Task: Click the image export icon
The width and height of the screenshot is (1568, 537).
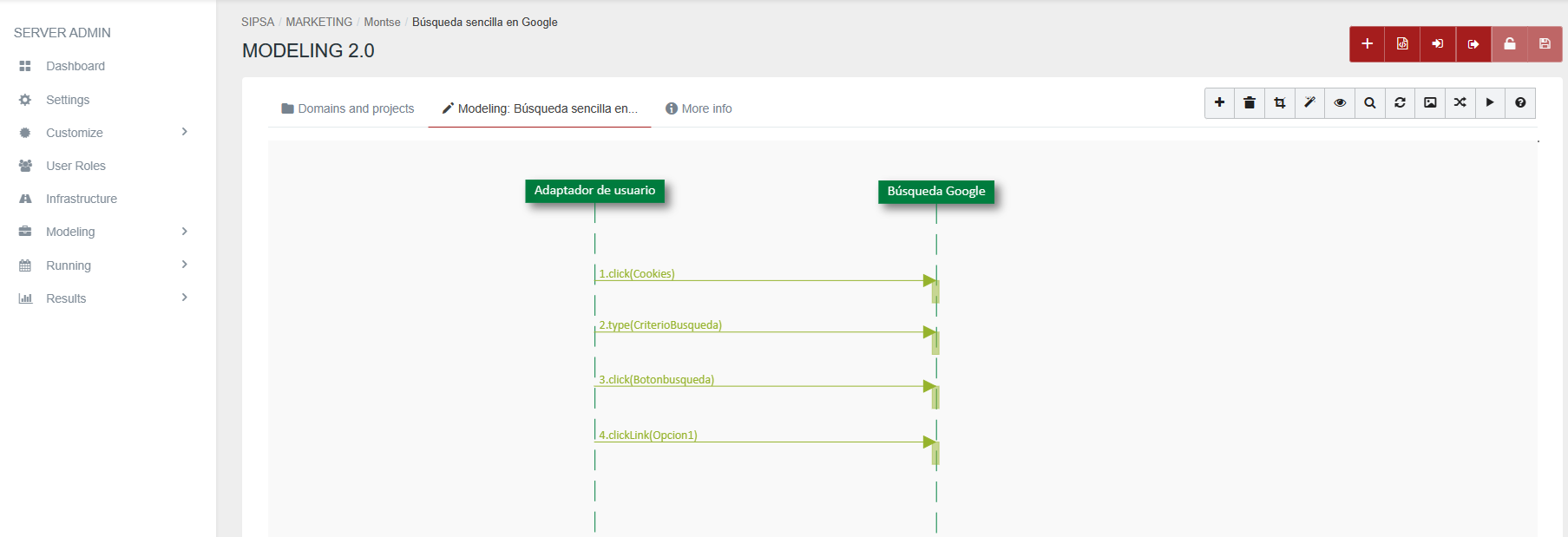Action: [x=1430, y=102]
